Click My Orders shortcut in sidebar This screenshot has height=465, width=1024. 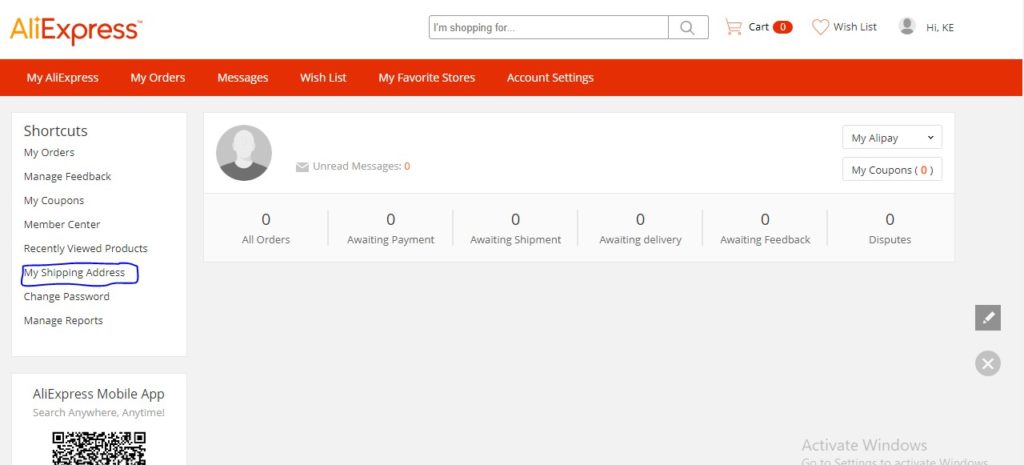point(49,152)
